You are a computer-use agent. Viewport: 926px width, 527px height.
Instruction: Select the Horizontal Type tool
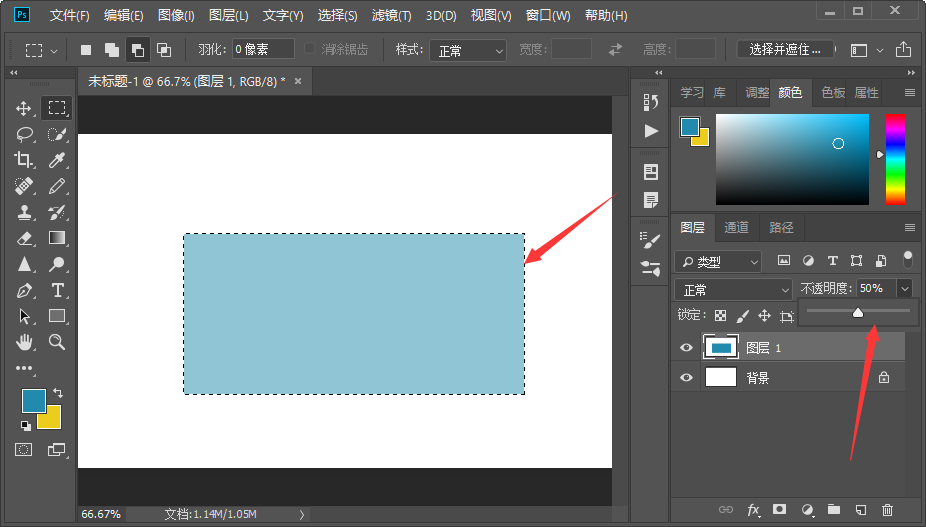(x=57, y=290)
